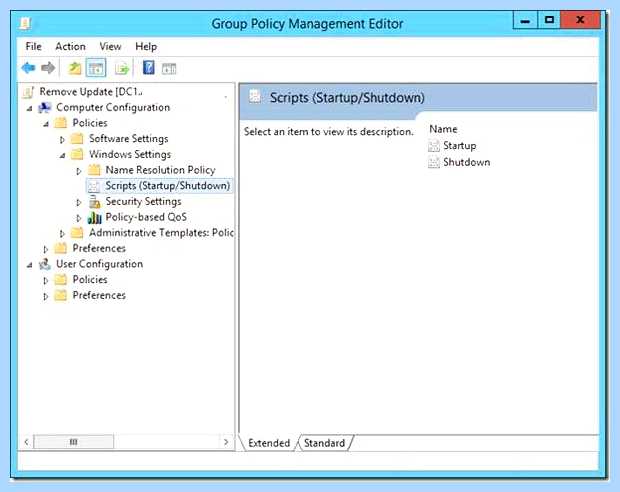Click the Back arrow toolbar icon
This screenshot has width=620, height=492.
click(28, 68)
